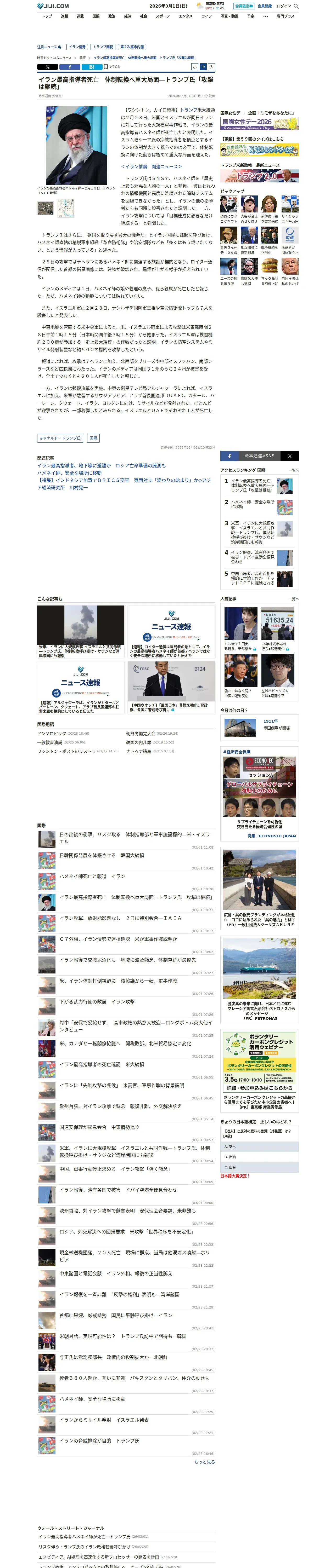The image size is (336, 1568).
Task: Open 一覧へ beside 人気記事
Action: click(x=293, y=599)
